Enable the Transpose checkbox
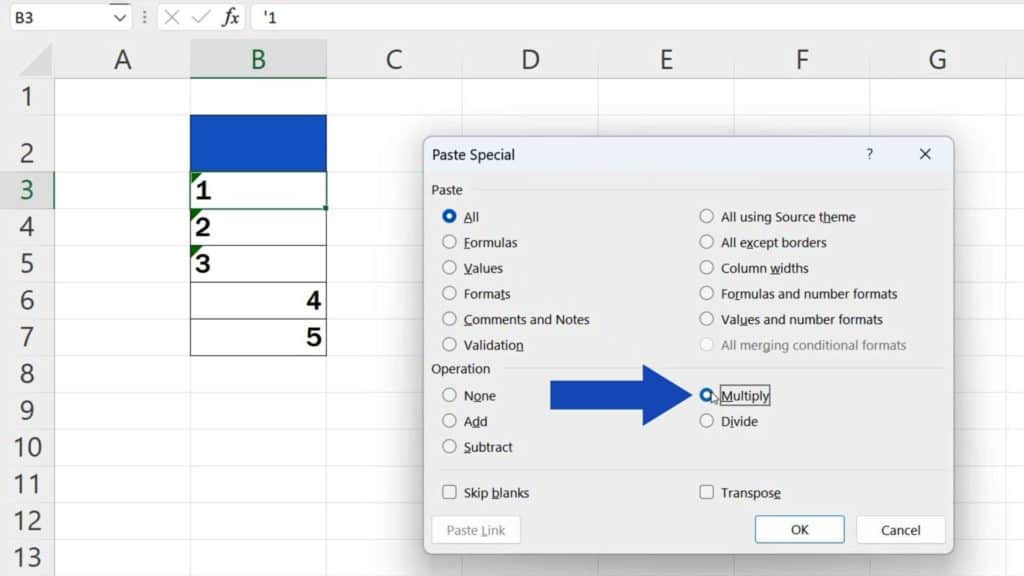This screenshot has height=576, width=1024. (707, 492)
